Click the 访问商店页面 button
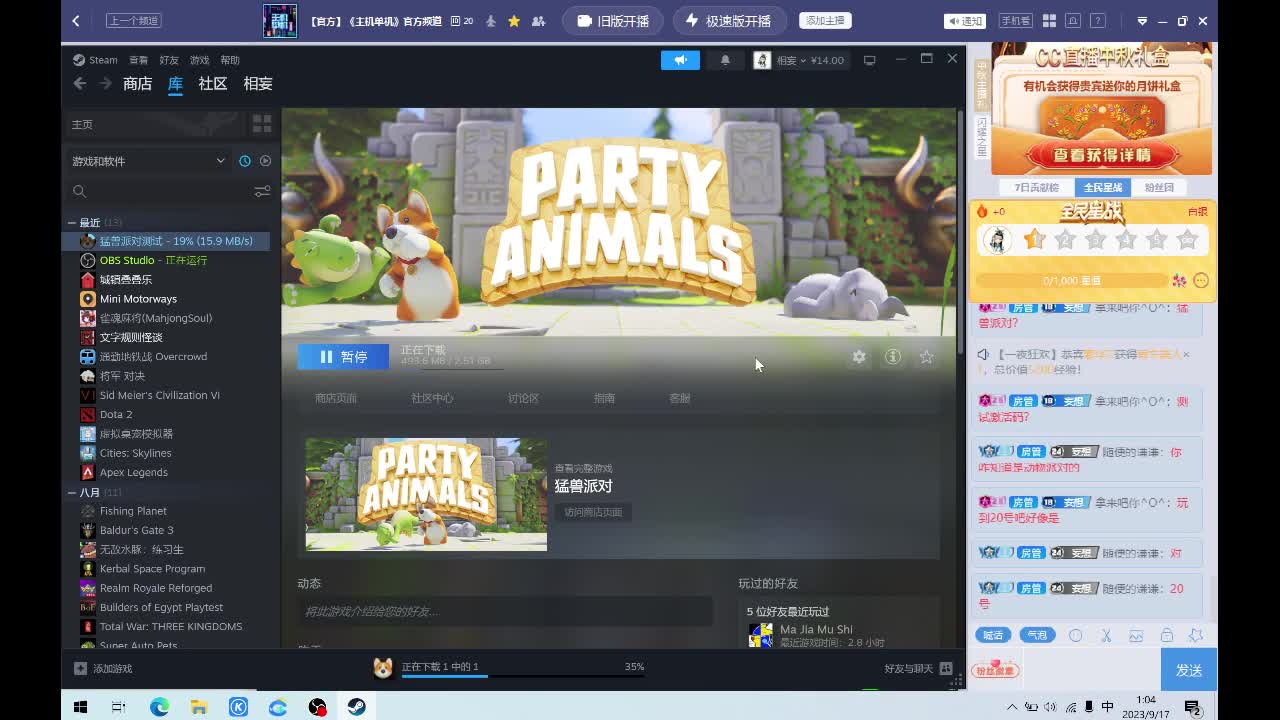Image resolution: width=1280 pixels, height=720 pixels. 593,512
